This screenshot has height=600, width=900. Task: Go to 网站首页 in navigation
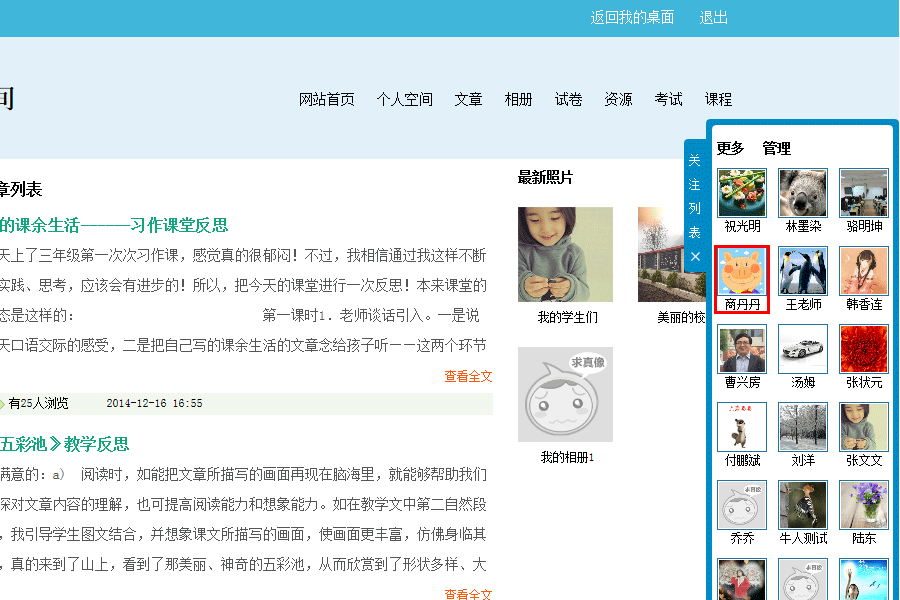(x=327, y=99)
